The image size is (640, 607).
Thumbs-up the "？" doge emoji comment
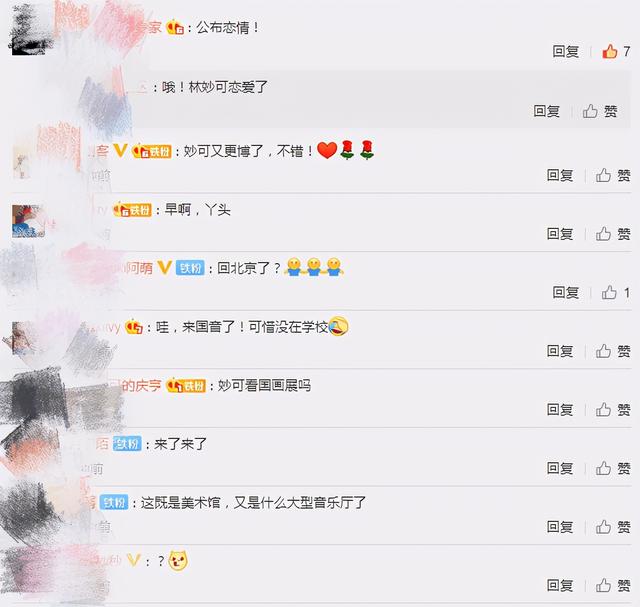(x=613, y=585)
